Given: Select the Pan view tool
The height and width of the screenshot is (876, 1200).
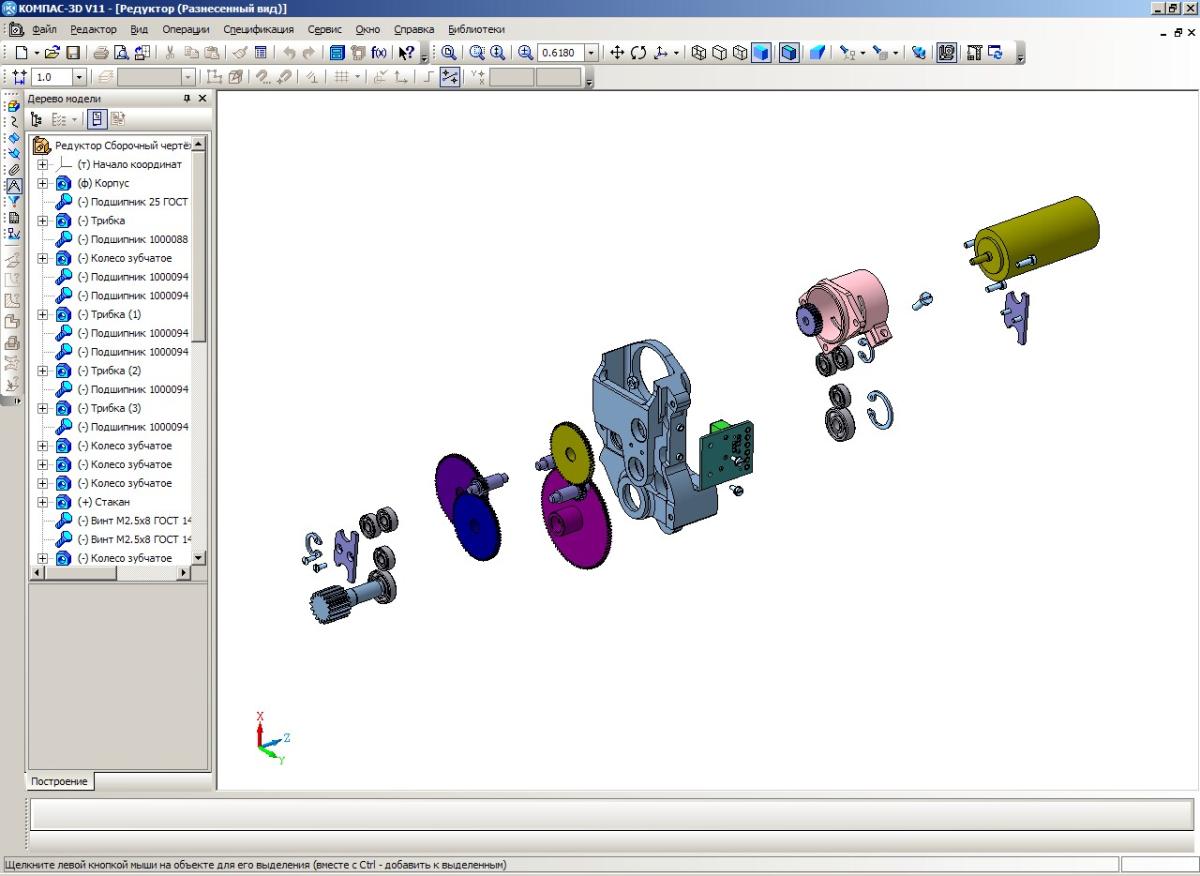Looking at the screenshot, I should [617, 53].
